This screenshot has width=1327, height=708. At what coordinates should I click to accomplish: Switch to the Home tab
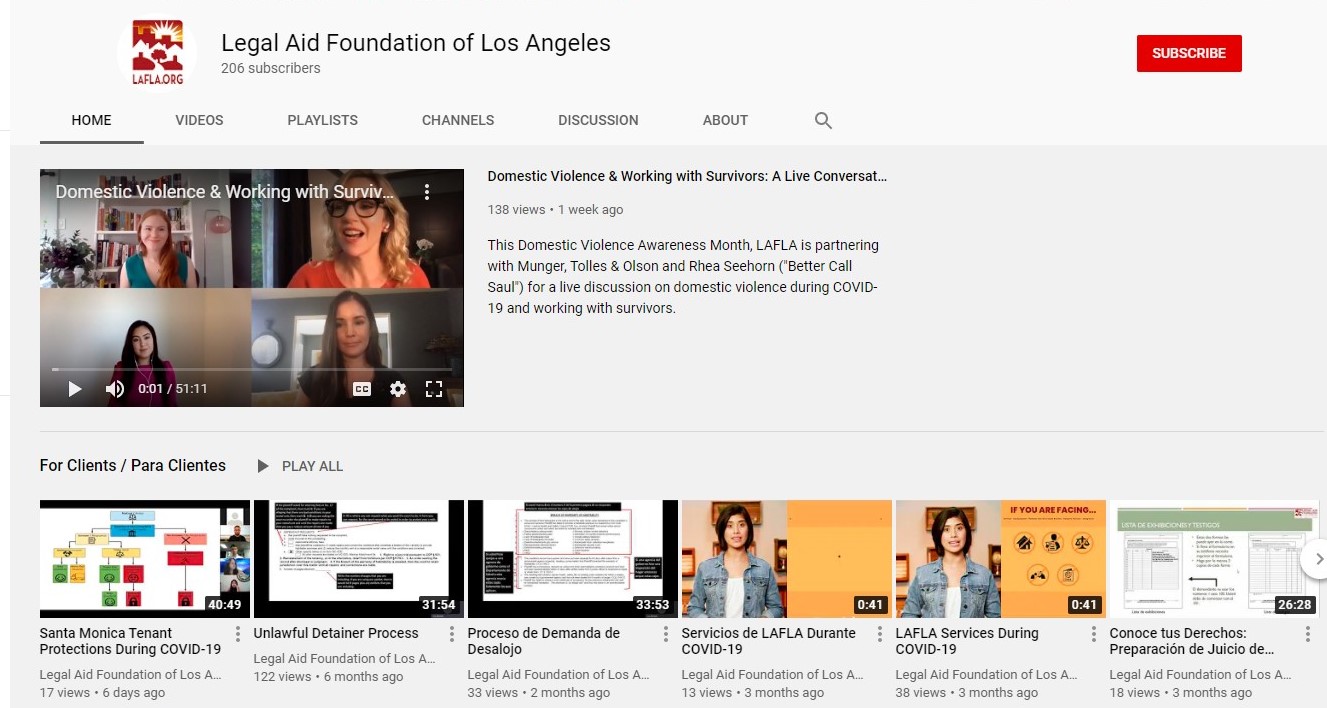(92, 120)
